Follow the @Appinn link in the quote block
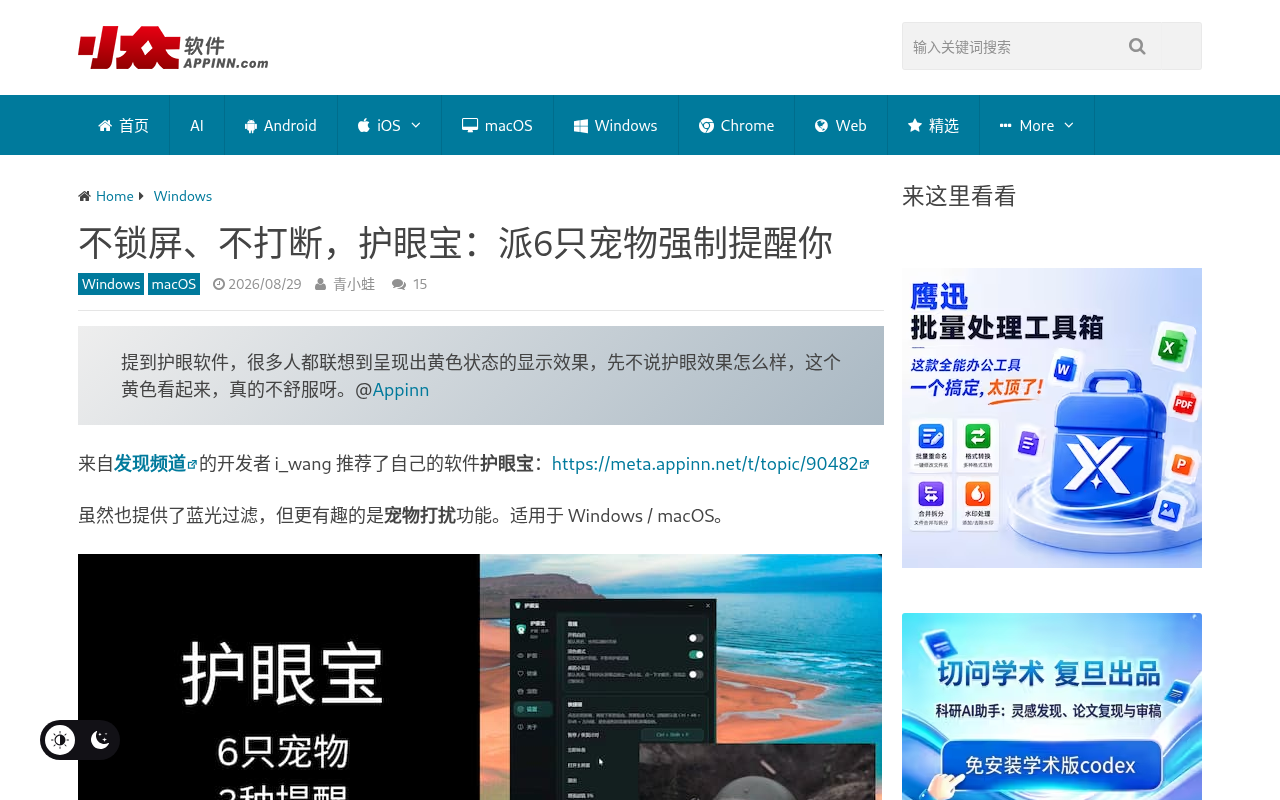Image resolution: width=1280 pixels, height=800 pixels. (400, 390)
